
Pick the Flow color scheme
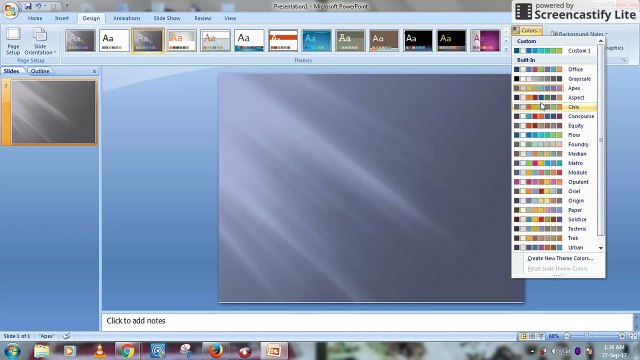tap(554, 135)
